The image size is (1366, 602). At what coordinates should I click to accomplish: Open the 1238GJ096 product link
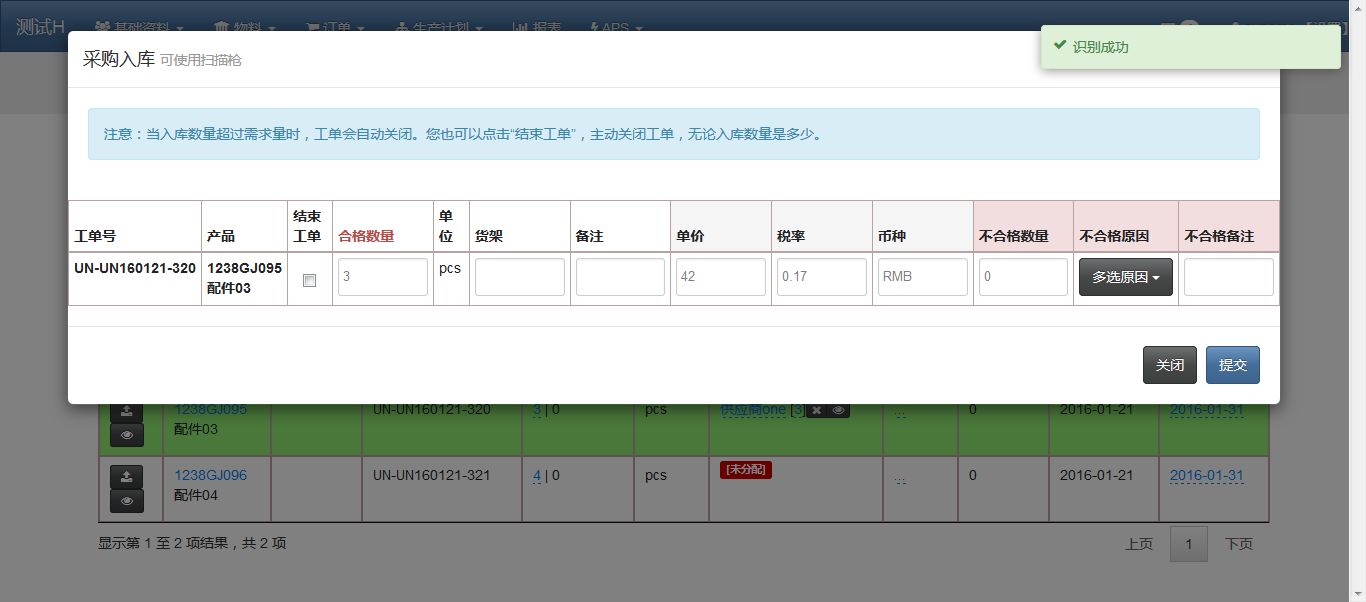210,475
